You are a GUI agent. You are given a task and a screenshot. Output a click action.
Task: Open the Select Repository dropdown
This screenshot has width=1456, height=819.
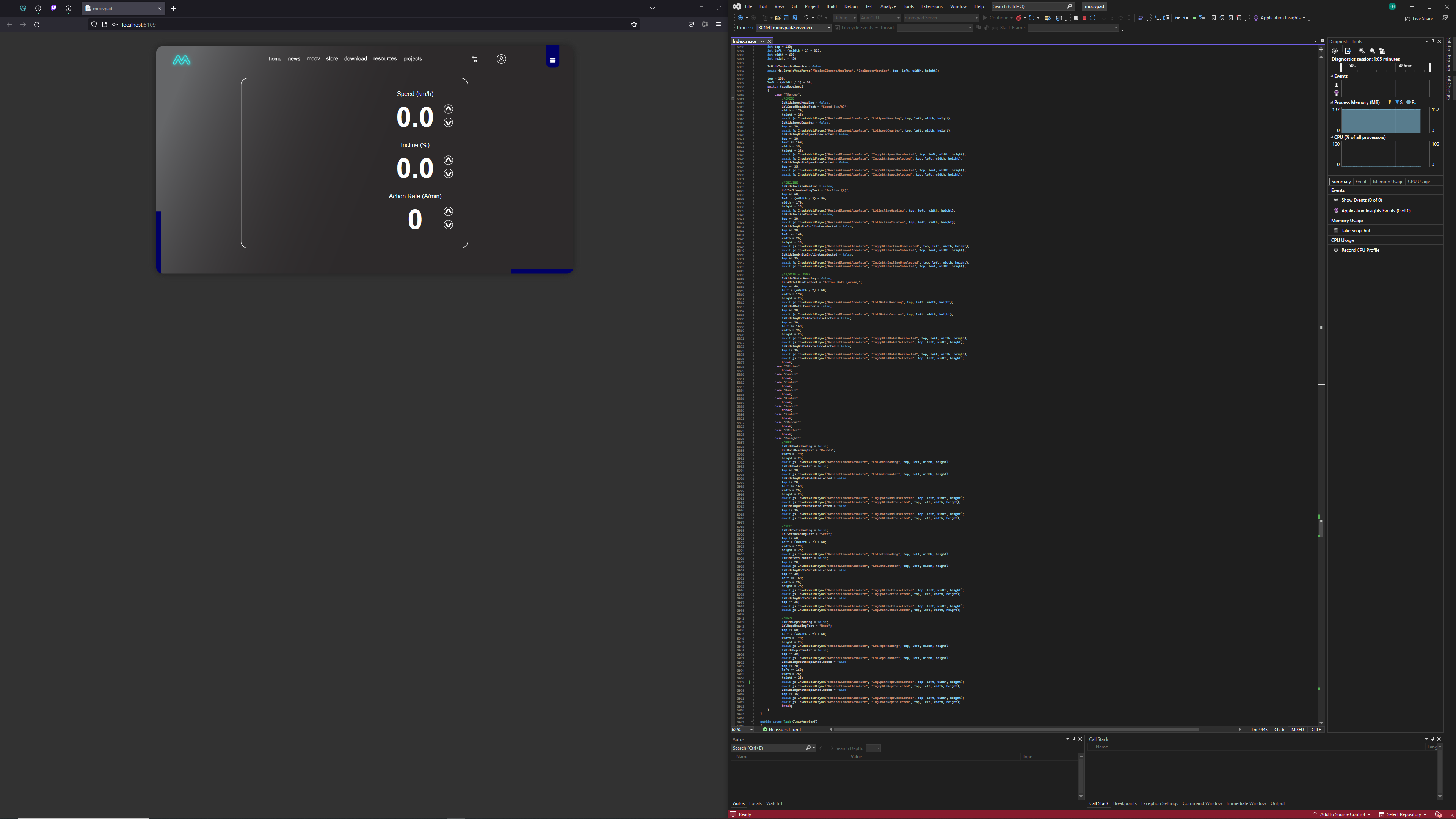(x=1403, y=814)
